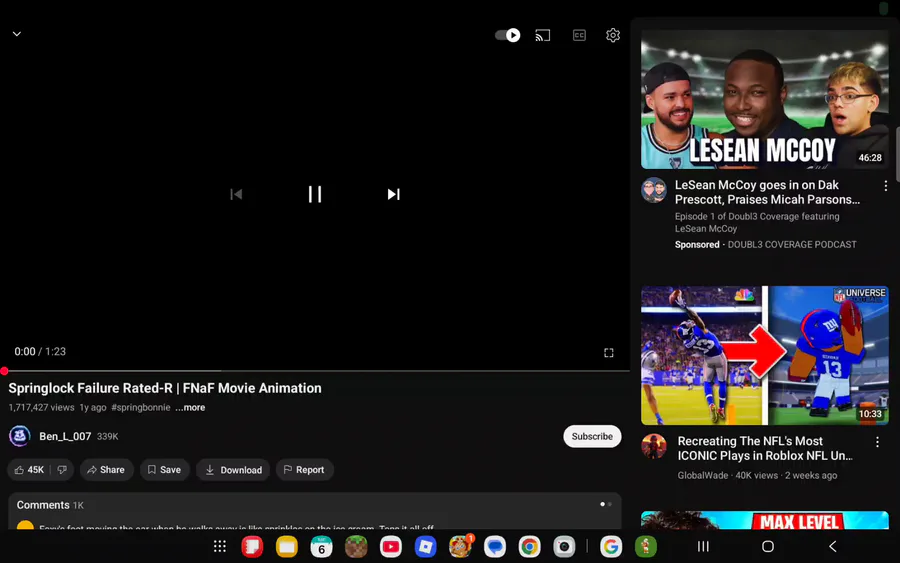Open the app drawer grid icon
The image size is (900, 563).
(220, 546)
